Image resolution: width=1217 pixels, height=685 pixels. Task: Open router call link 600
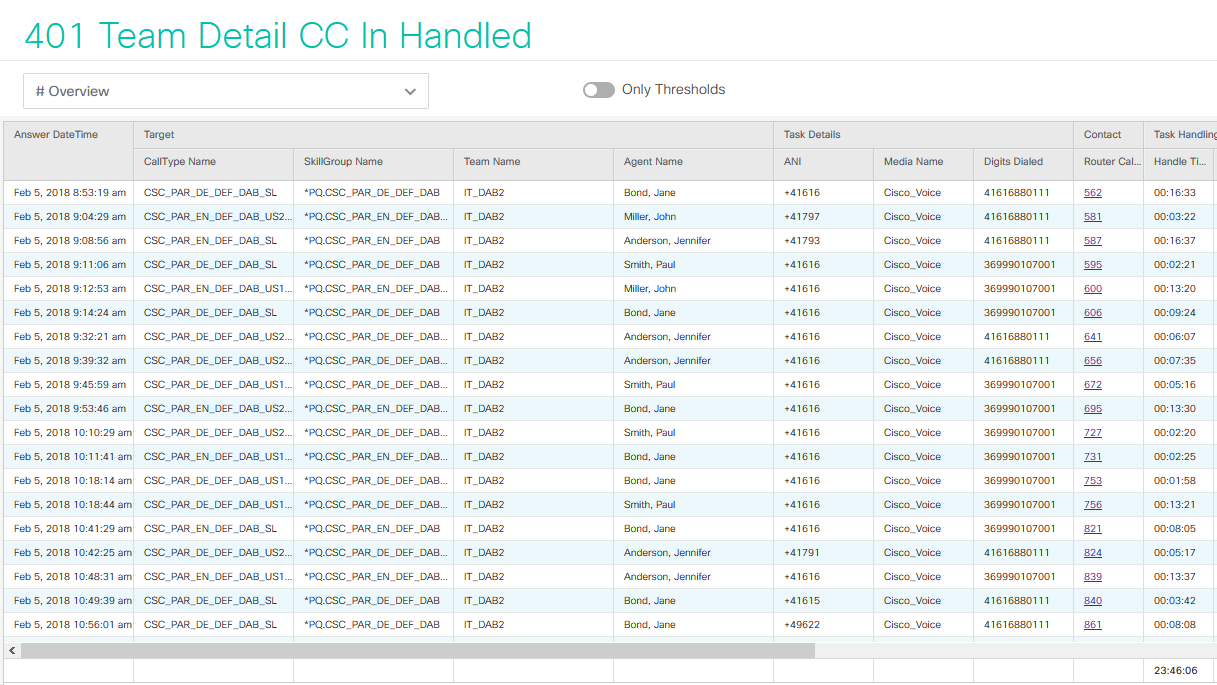click(1092, 289)
